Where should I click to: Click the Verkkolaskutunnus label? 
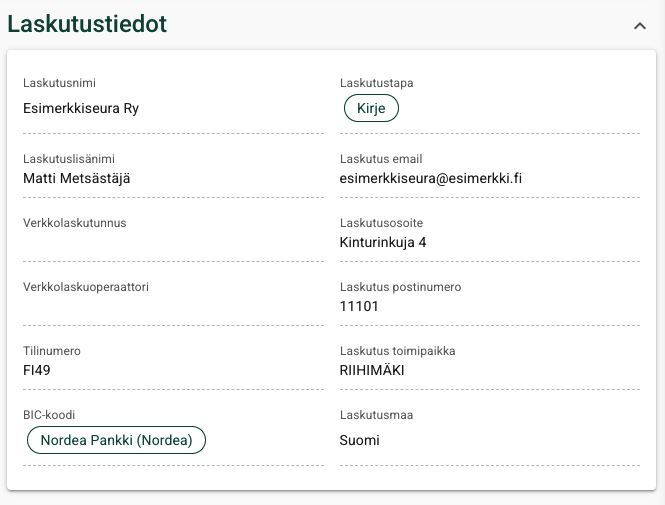75,223
